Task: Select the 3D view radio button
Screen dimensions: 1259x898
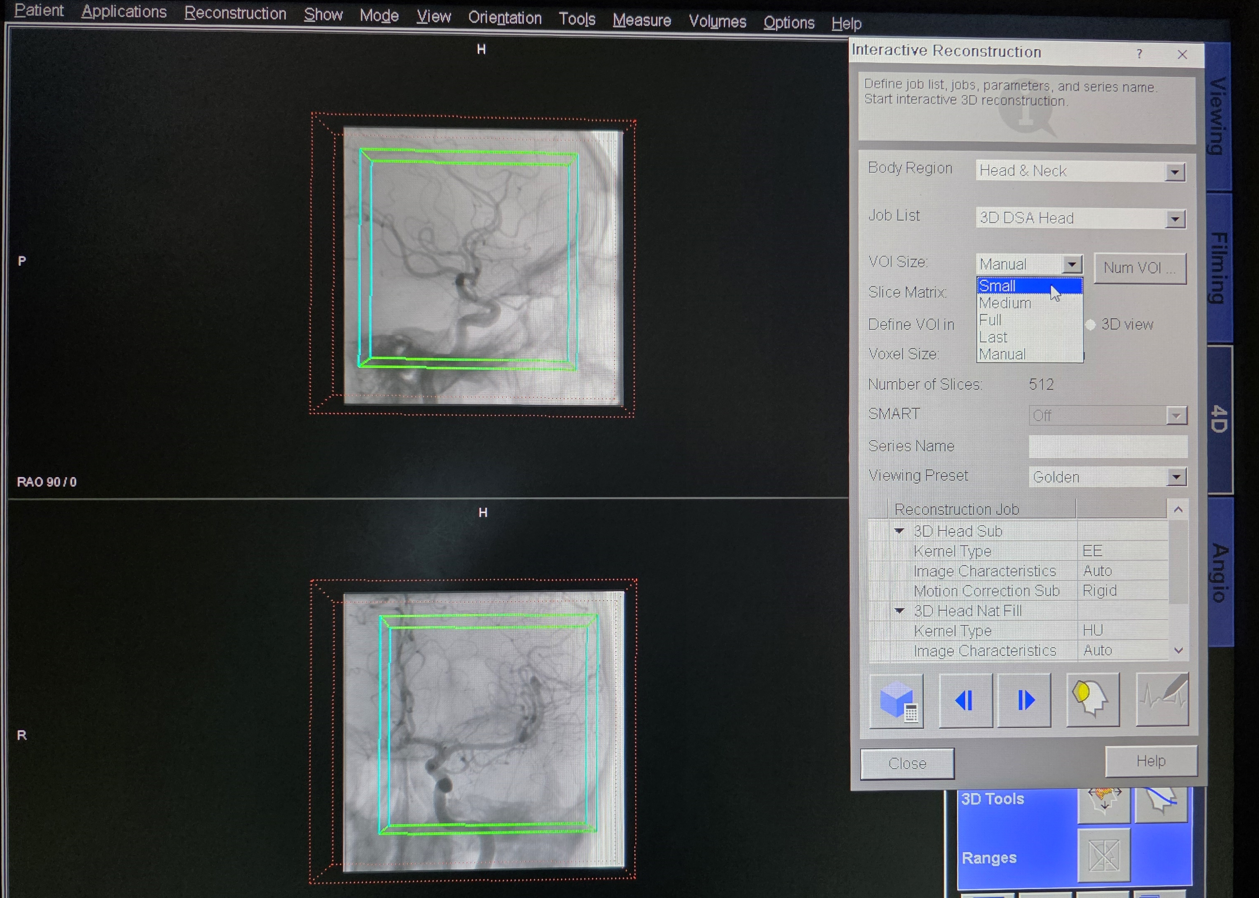Action: pyautogui.click(x=1091, y=325)
